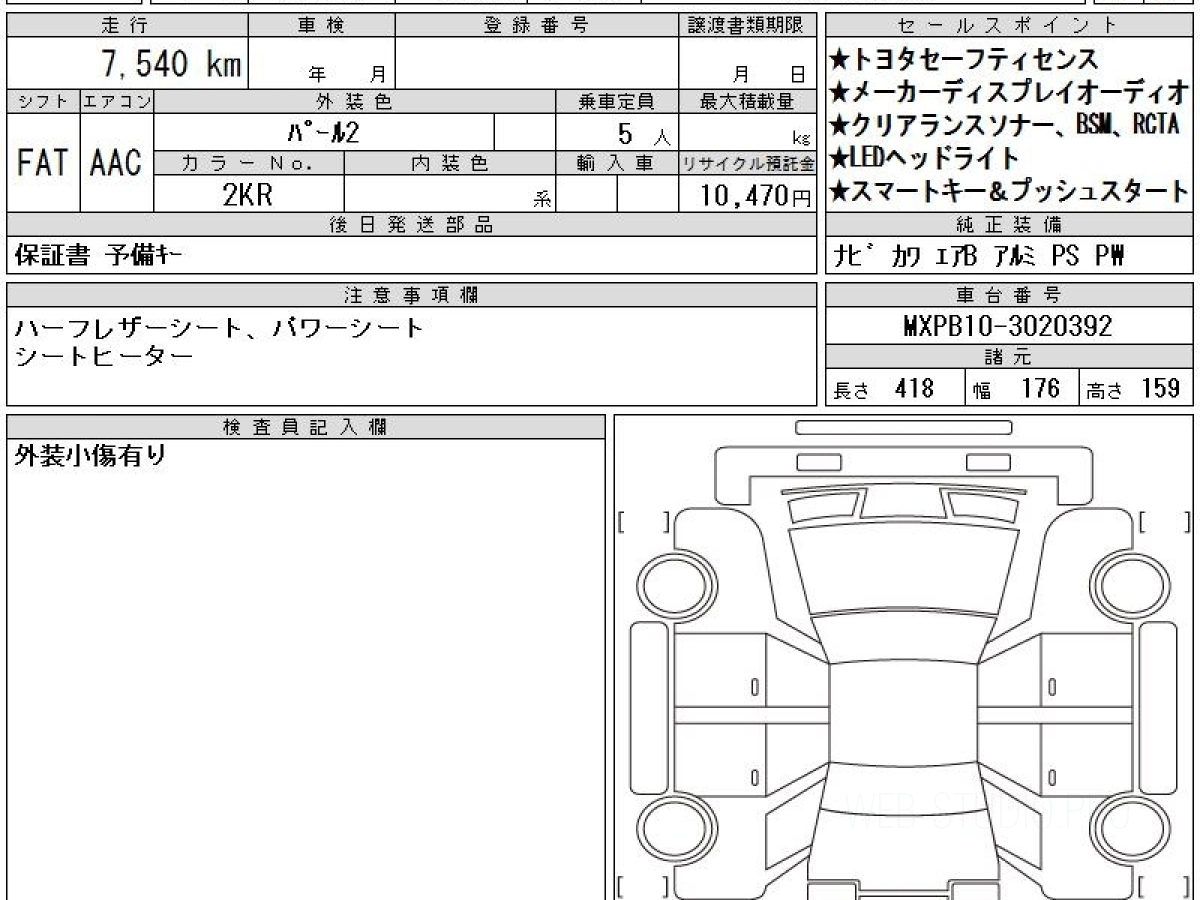The image size is (1200, 900).
Task: Select the FAT shift value
Action: (x=43, y=163)
